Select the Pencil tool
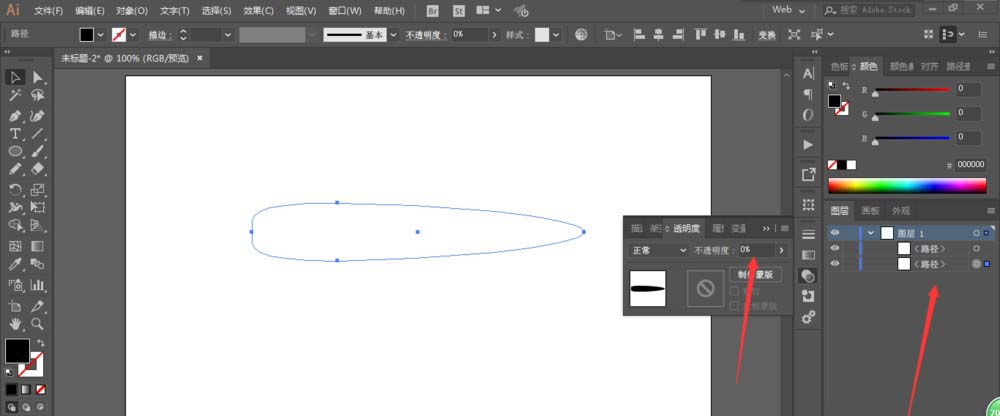 (x=15, y=169)
